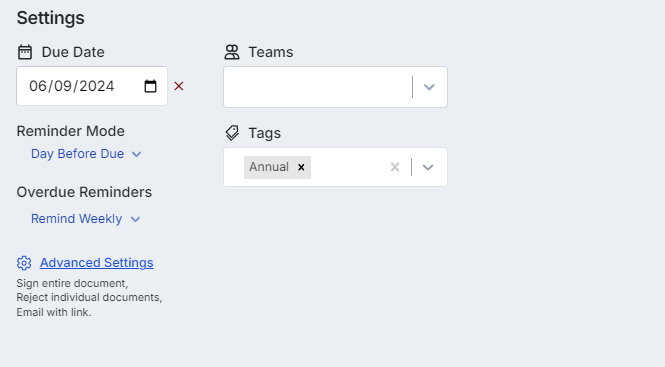Click the calendar icon beside Due Date label
This screenshot has width=665, height=367.
pyautogui.click(x=25, y=52)
